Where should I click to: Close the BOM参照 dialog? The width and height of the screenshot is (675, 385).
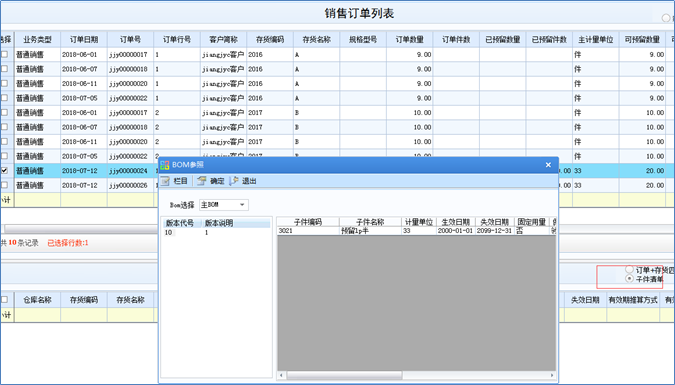(x=548, y=165)
